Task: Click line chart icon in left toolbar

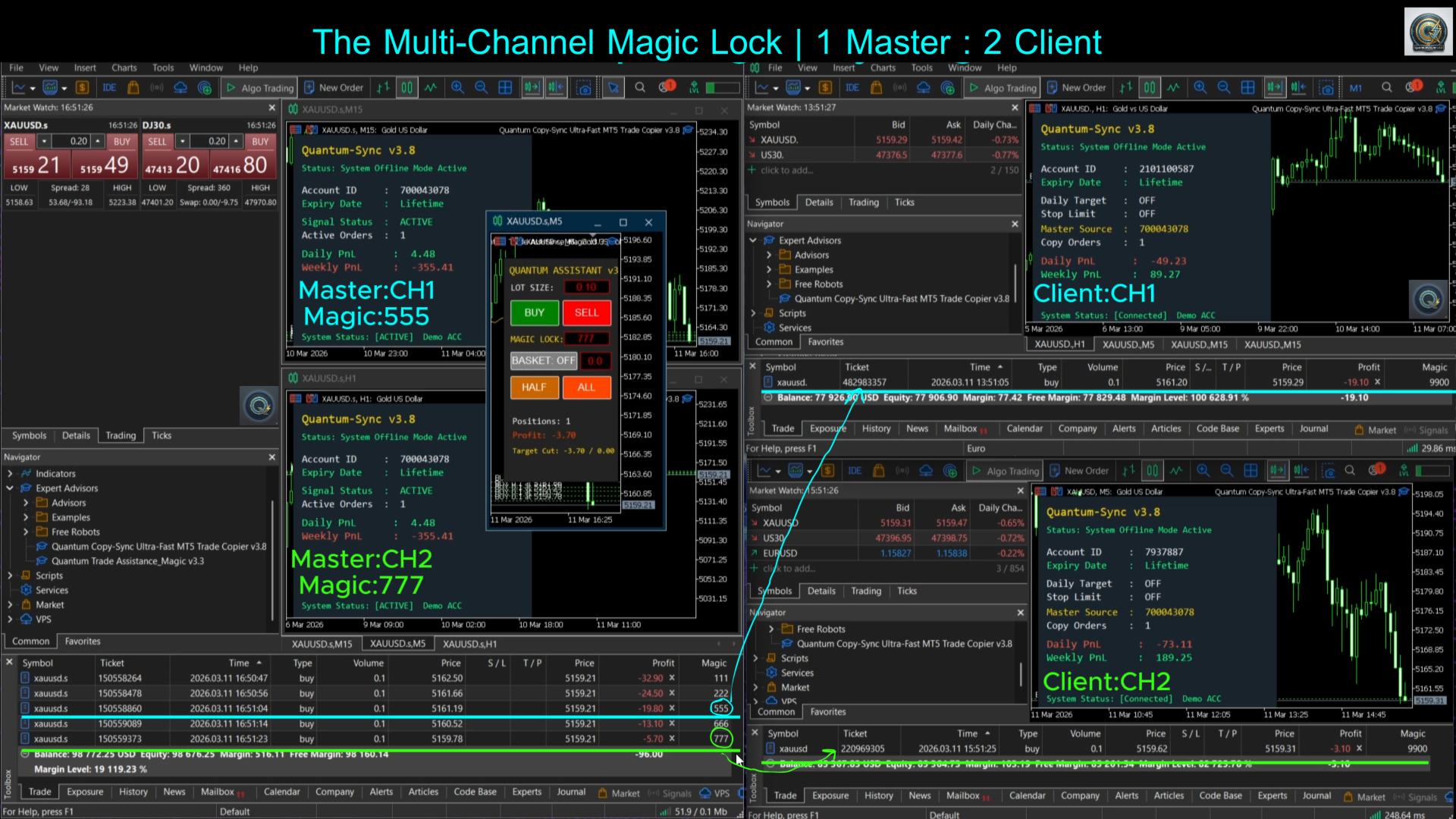Action: point(431,88)
